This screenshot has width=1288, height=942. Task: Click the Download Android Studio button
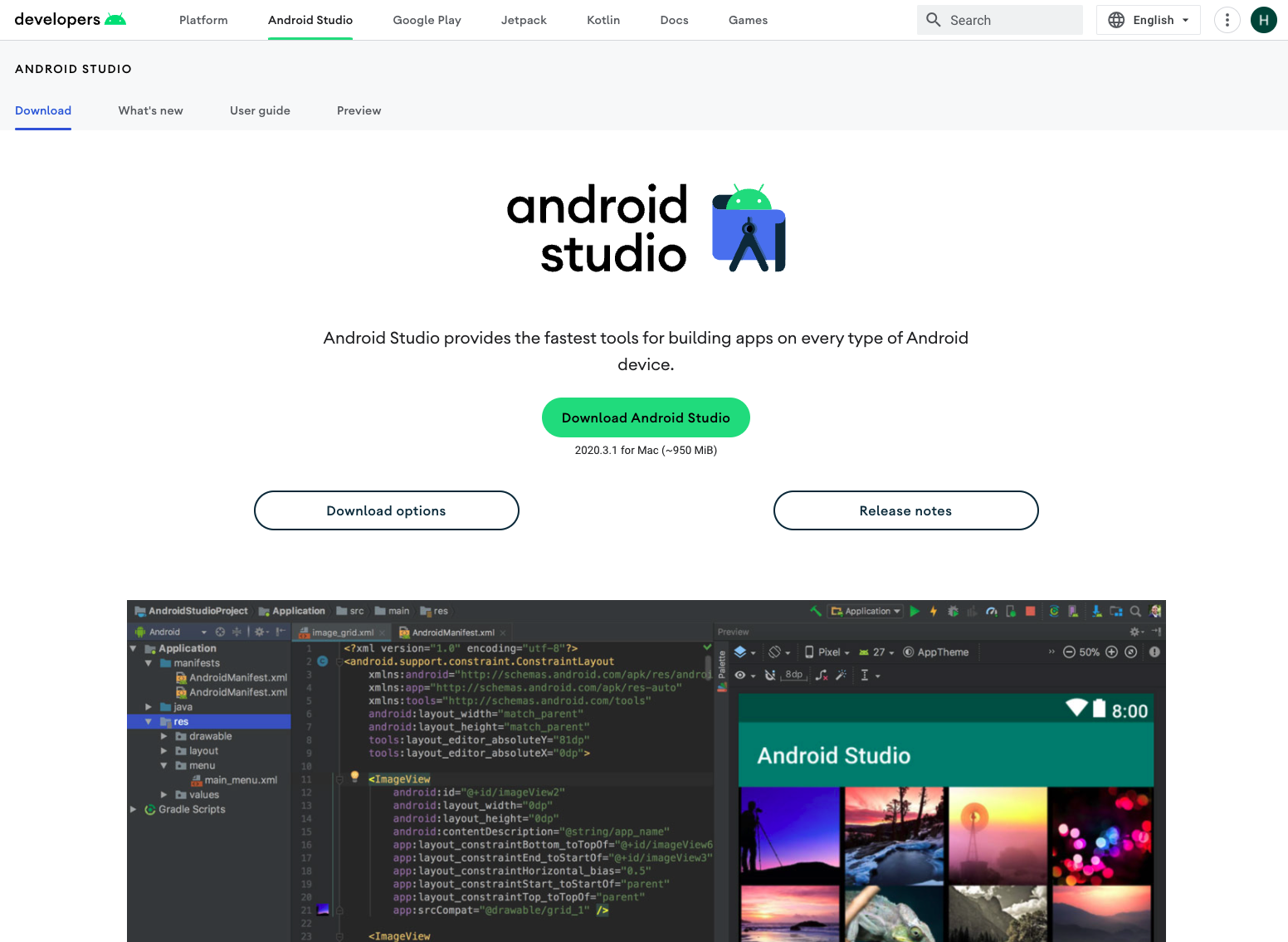(646, 417)
